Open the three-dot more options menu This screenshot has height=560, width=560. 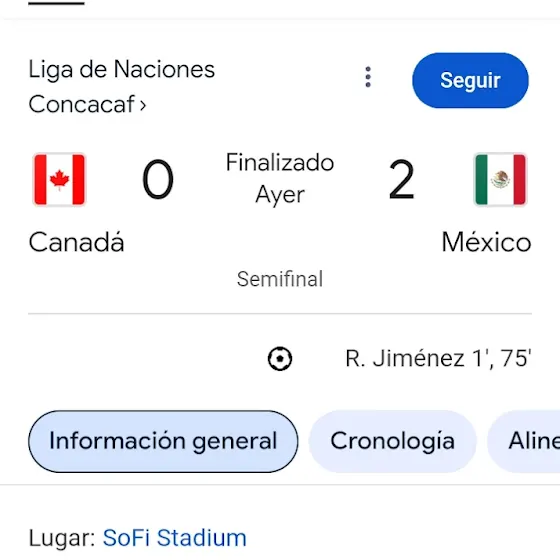tap(368, 77)
